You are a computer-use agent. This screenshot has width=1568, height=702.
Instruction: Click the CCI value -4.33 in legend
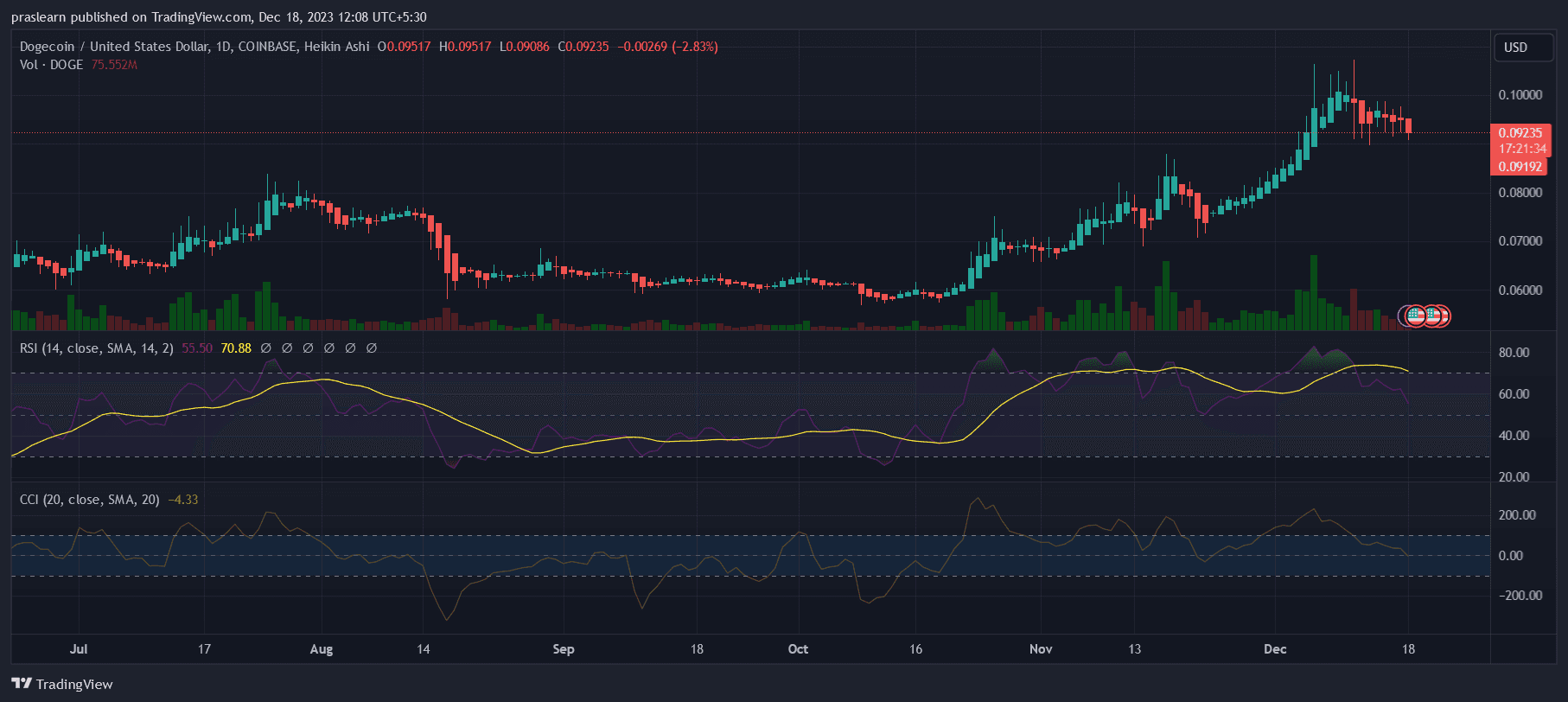pyautogui.click(x=182, y=500)
